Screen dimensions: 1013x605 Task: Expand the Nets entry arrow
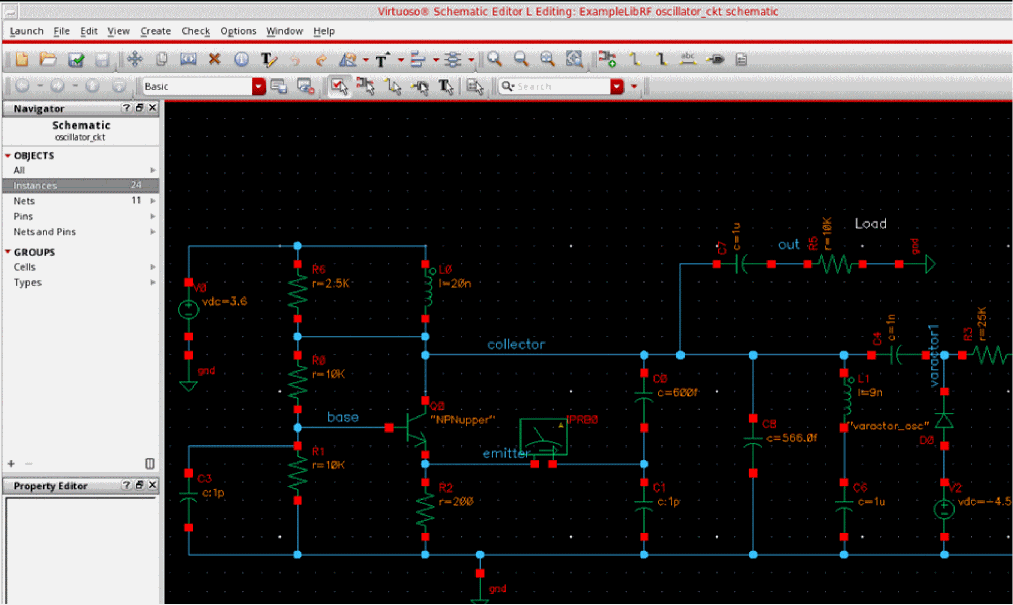153,201
